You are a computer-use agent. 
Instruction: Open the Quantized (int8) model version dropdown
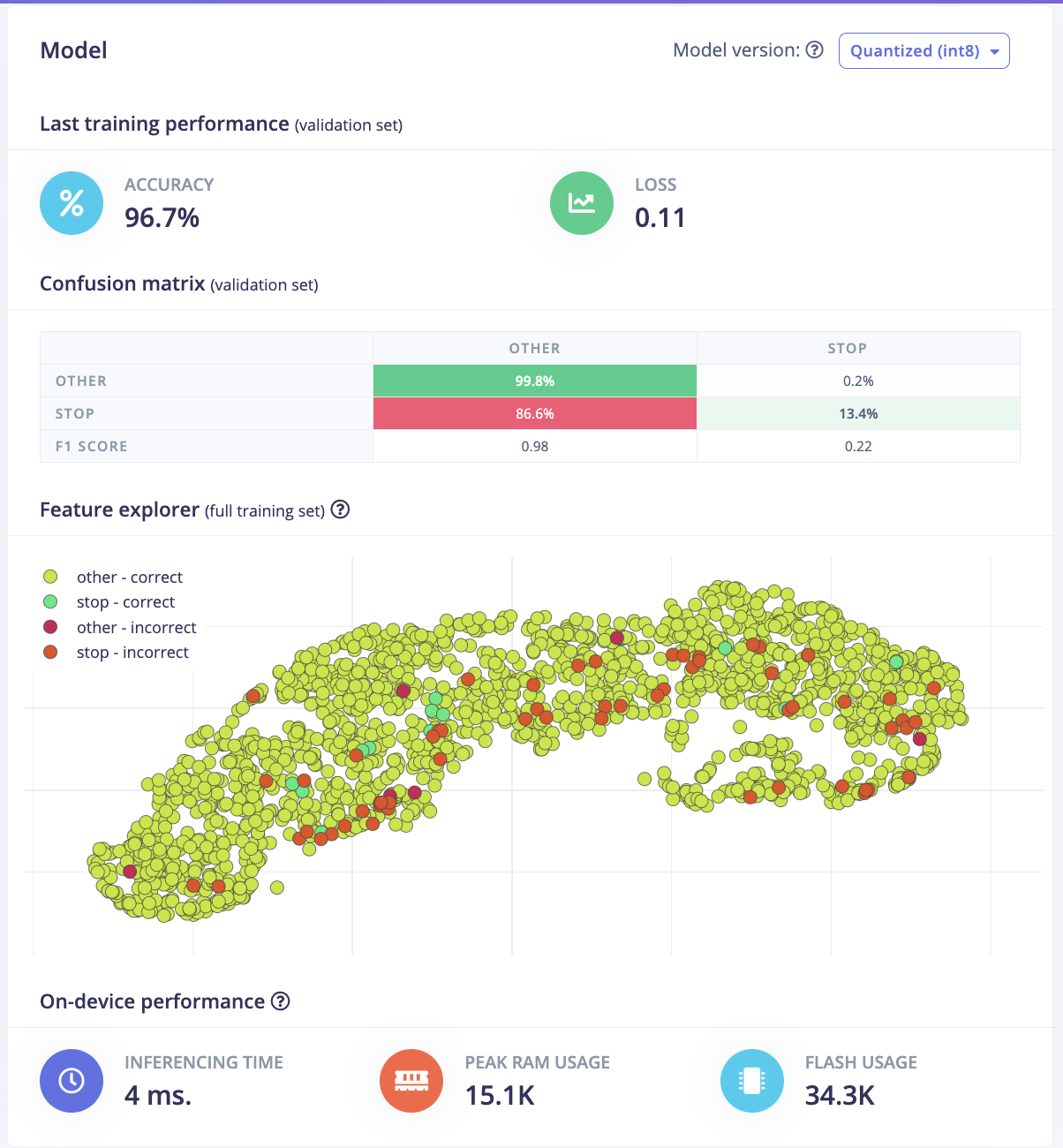(x=915, y=51)
